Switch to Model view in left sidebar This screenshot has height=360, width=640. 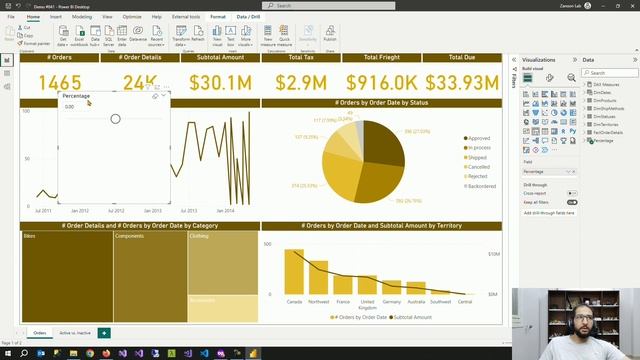tap(7, 87)
